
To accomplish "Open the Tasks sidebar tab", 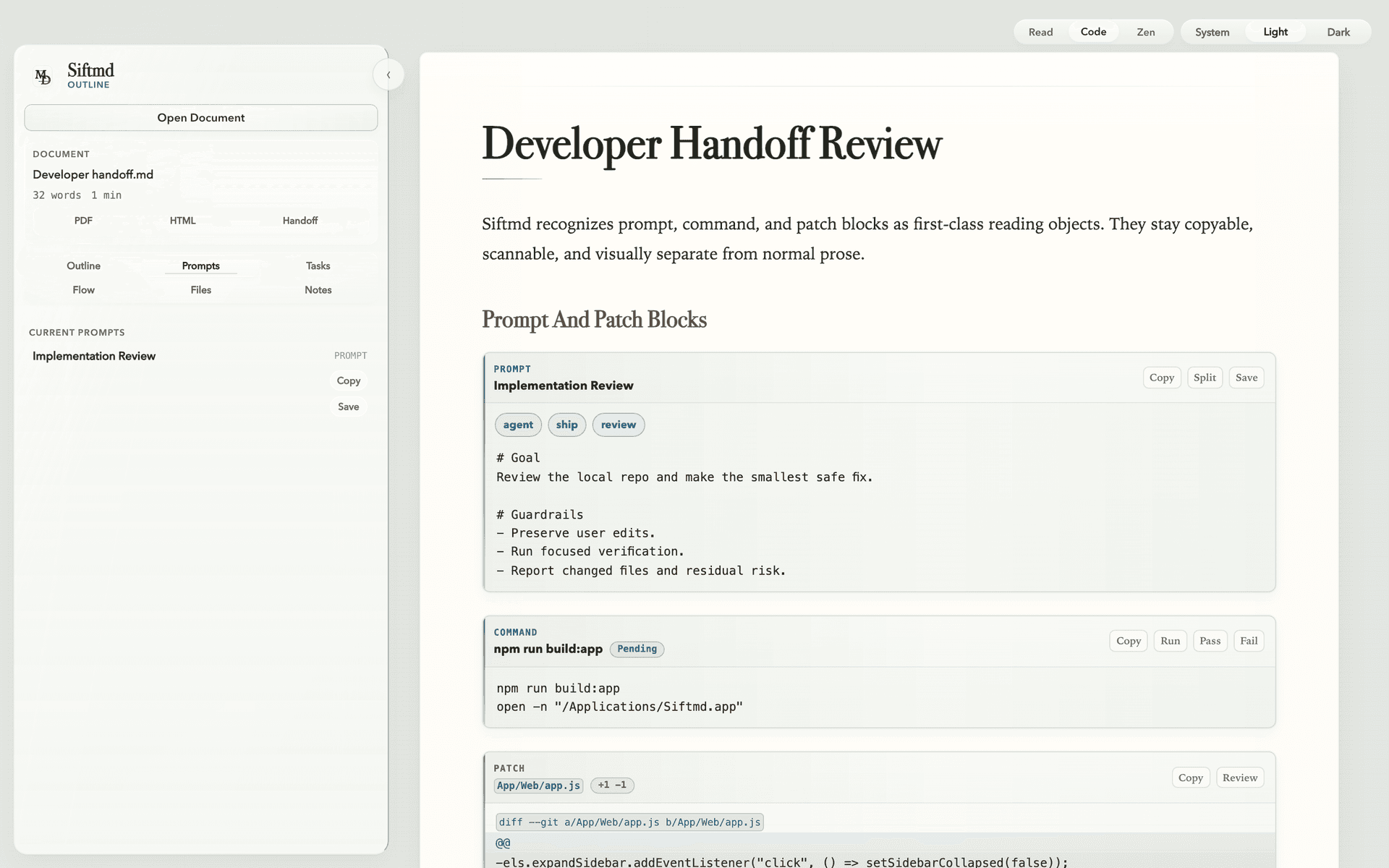I will [318, 265].
